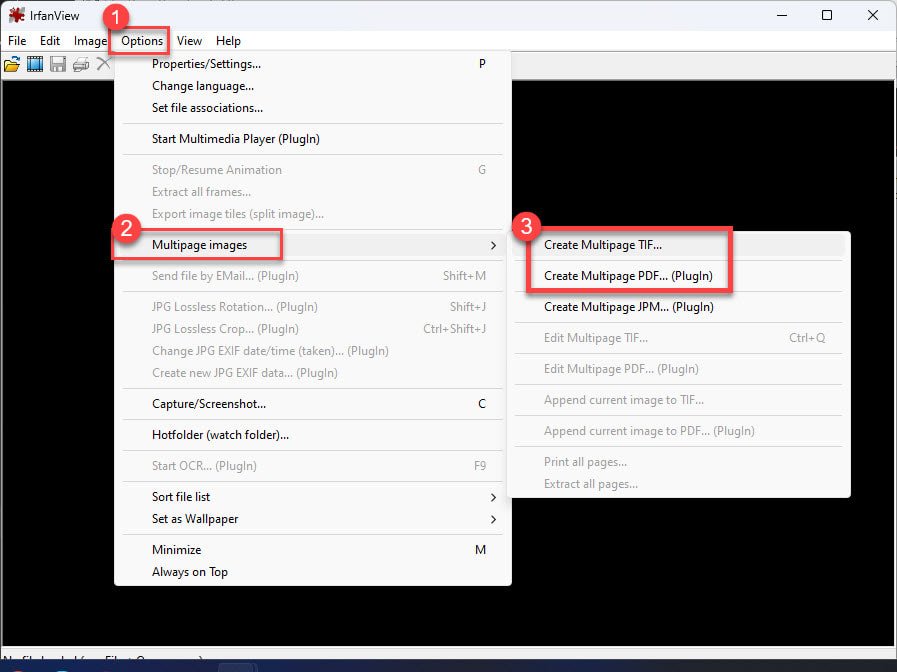Click the Print toolbar icon
The image size is (897, 672).
tap(81, 64)
